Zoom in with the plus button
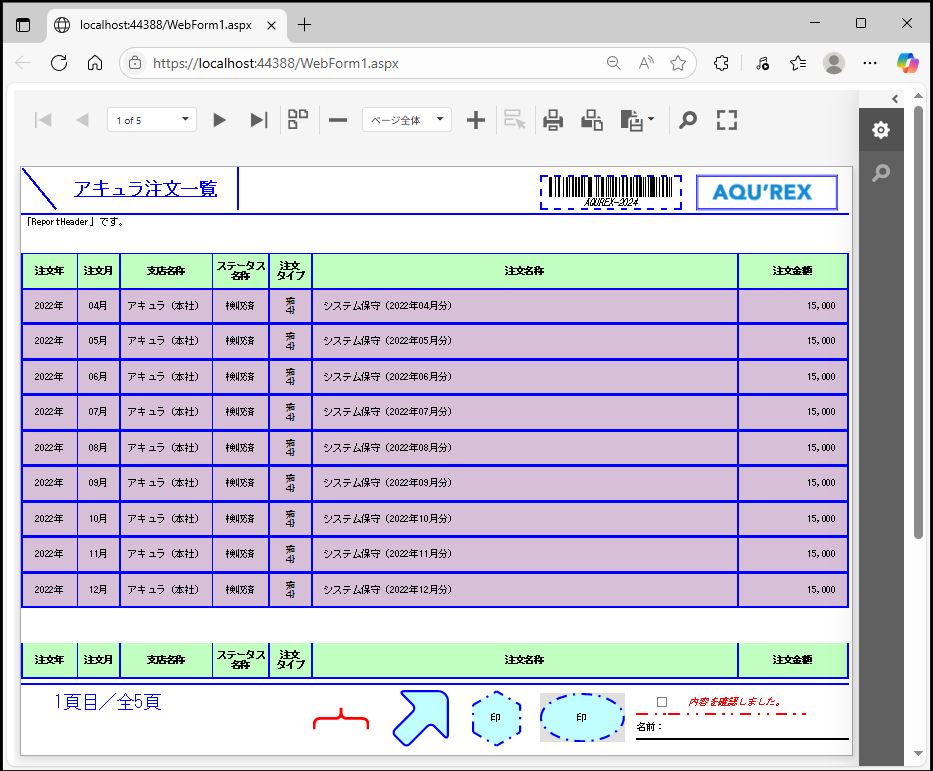 [x=476, y=120]
